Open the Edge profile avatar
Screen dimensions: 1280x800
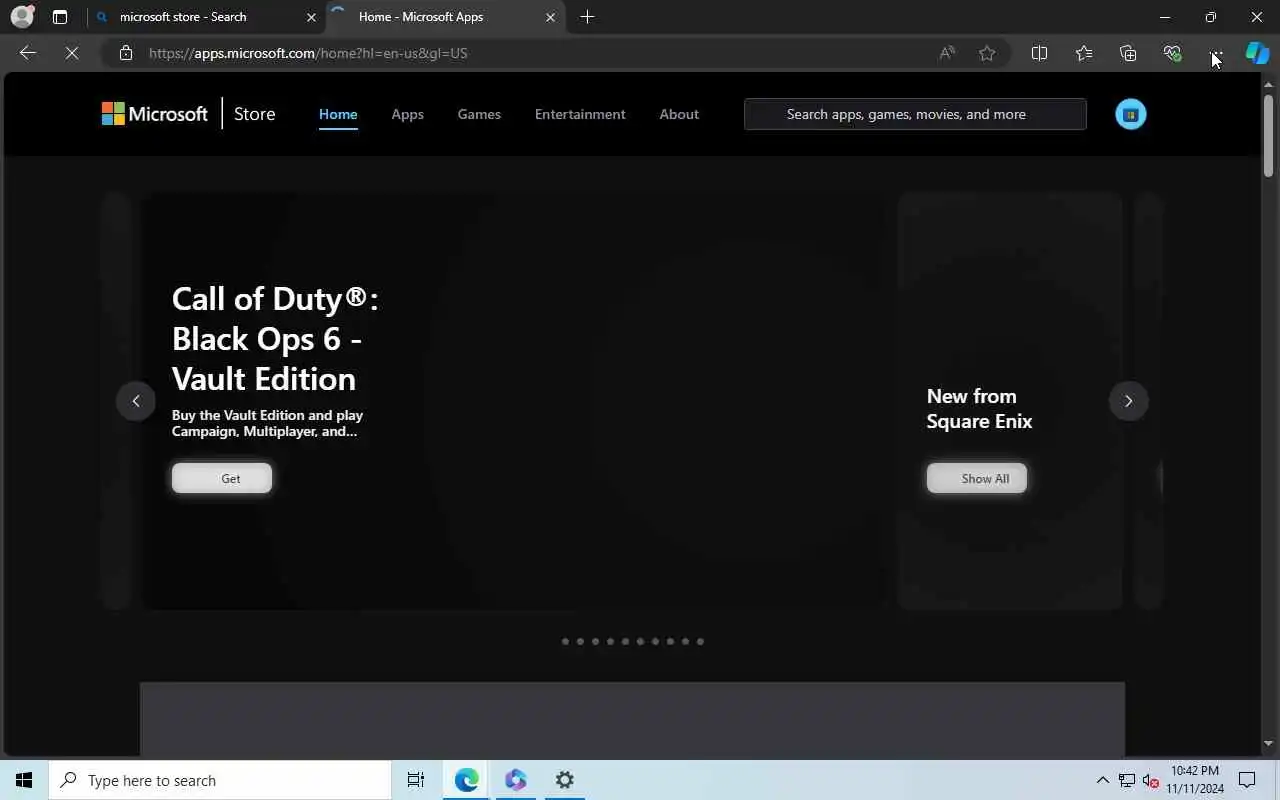click(x=22, y=17)
